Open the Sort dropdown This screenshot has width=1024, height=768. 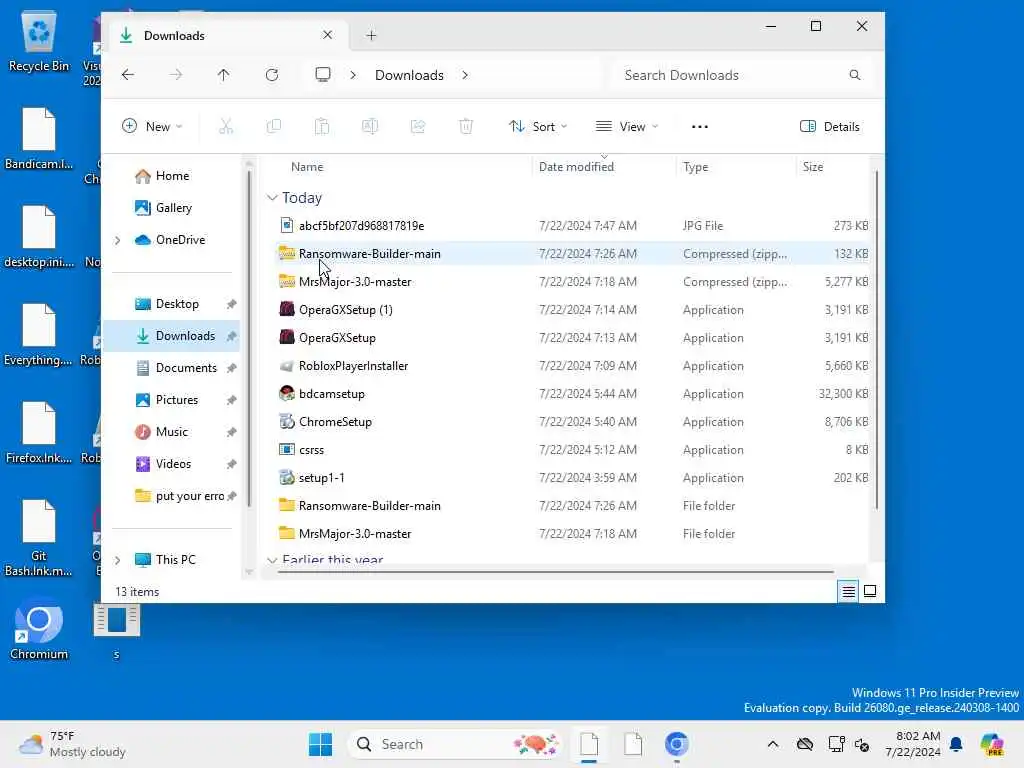coord(537,127)
